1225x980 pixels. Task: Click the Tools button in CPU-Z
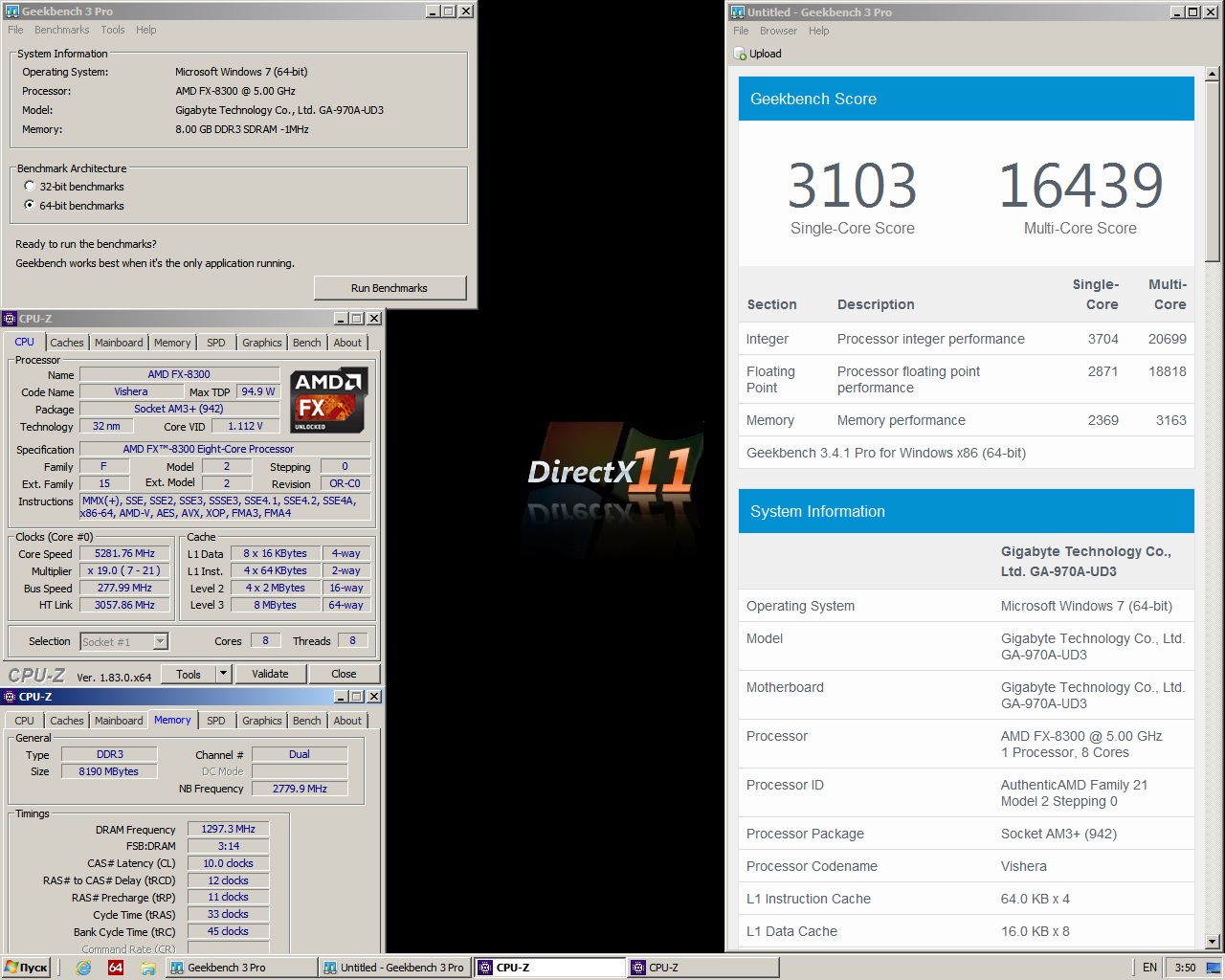(x=189, y=674)
